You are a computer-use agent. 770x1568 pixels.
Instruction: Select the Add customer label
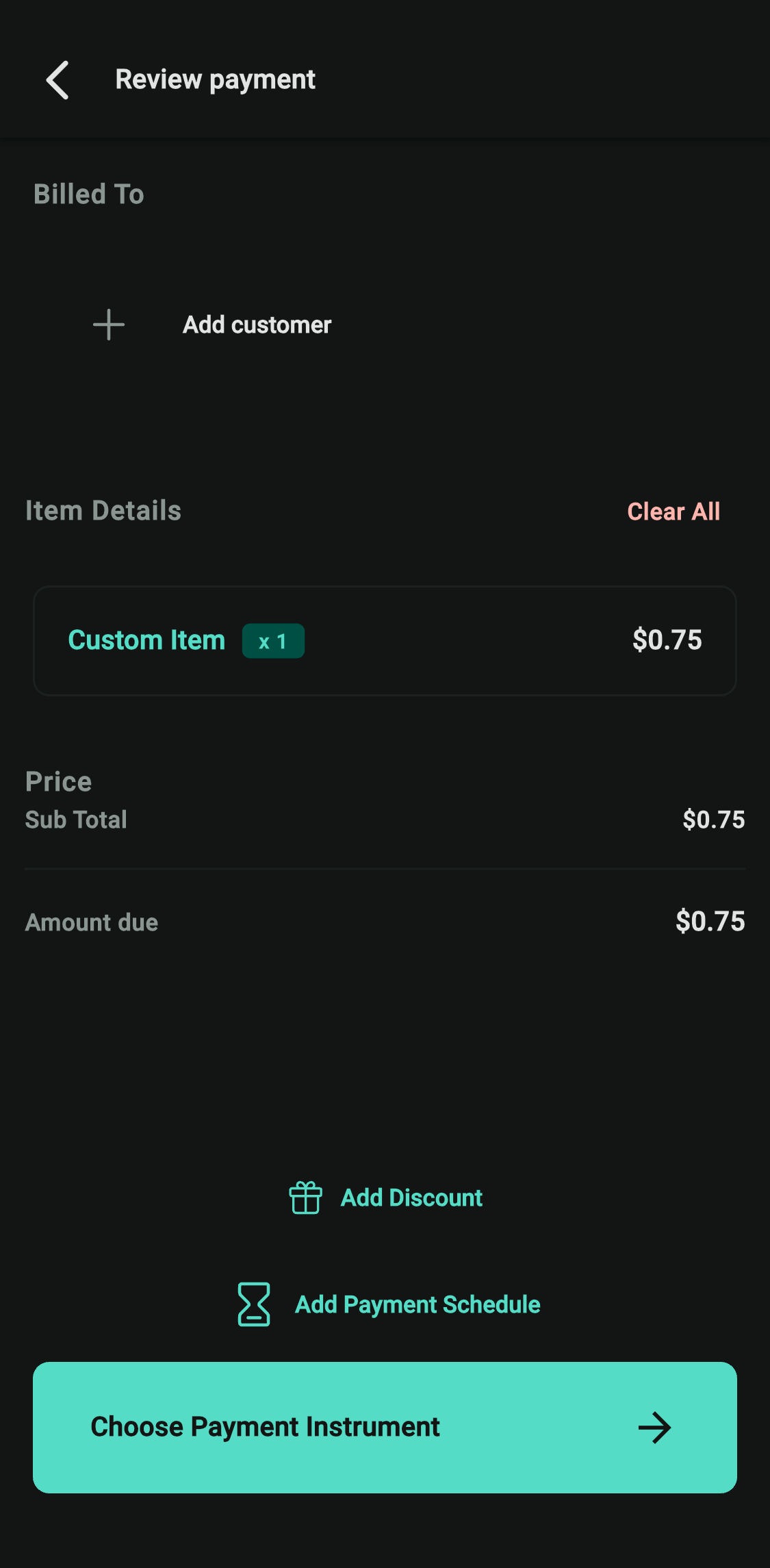[257, 325]
